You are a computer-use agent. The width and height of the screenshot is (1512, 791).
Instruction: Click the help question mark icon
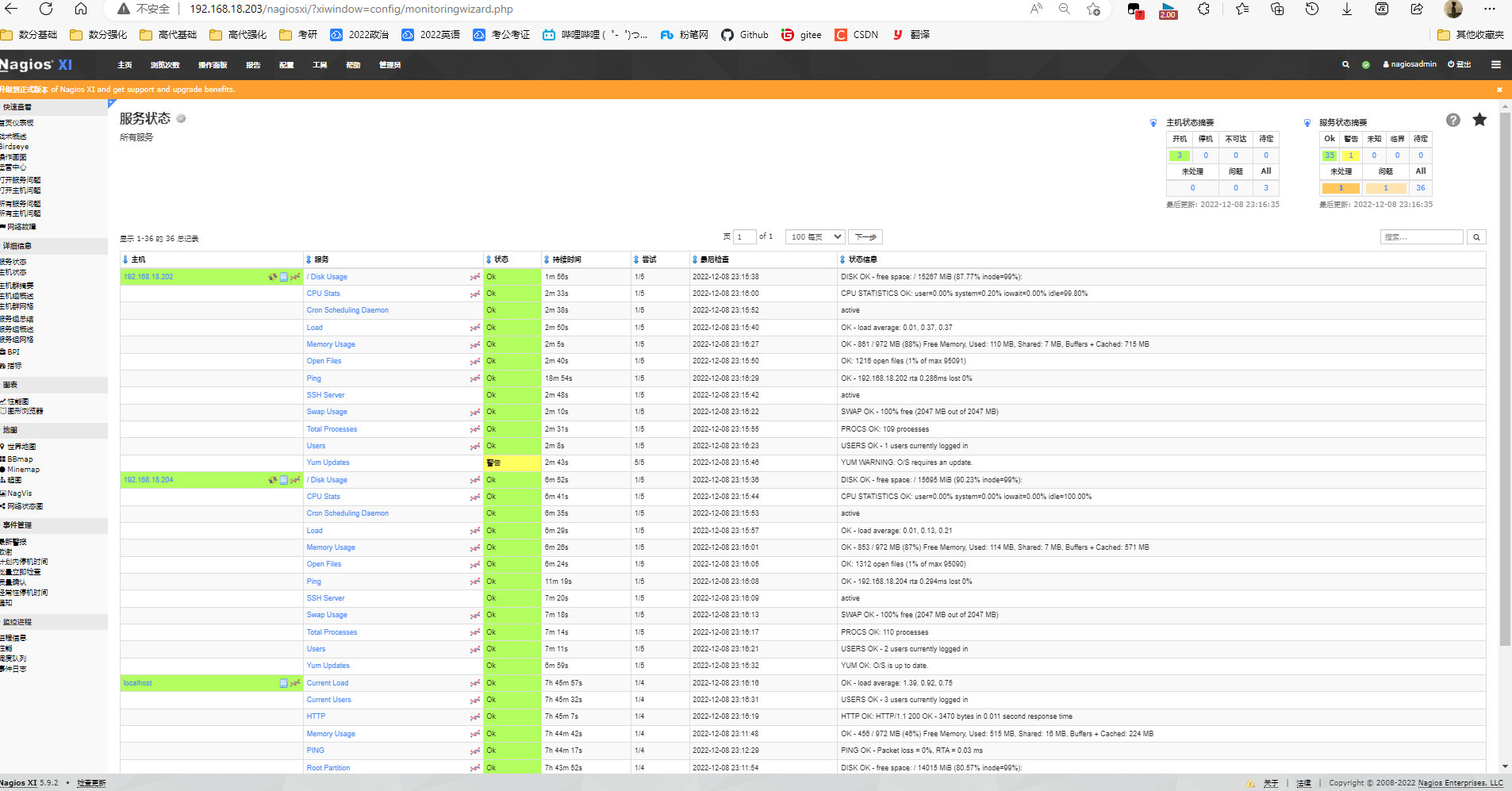1453,120
